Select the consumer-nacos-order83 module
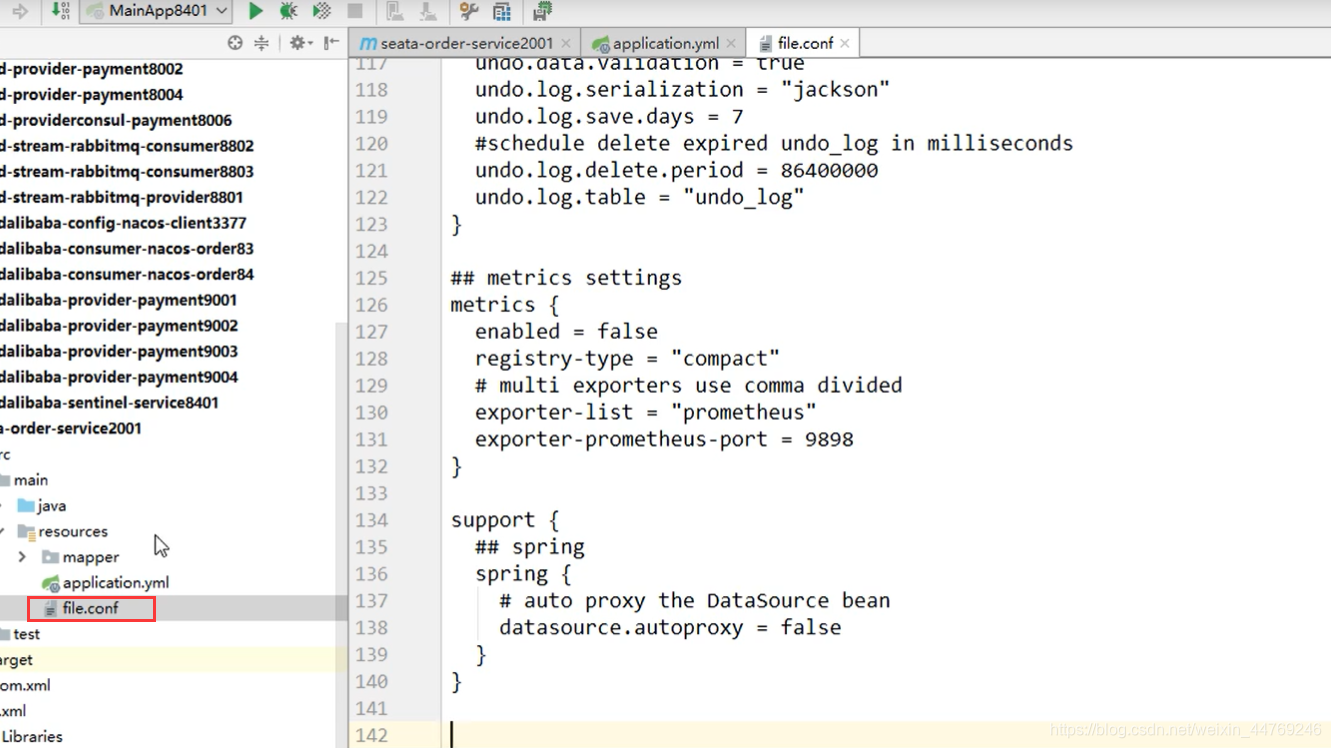Image resolution: width=1331 pixels, height=748 pixels. (127, 249)
